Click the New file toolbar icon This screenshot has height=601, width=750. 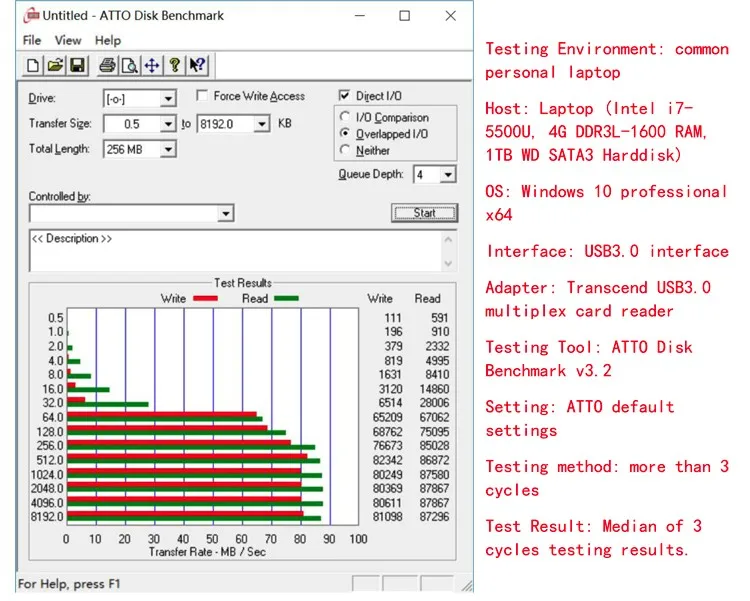[33, 65]
